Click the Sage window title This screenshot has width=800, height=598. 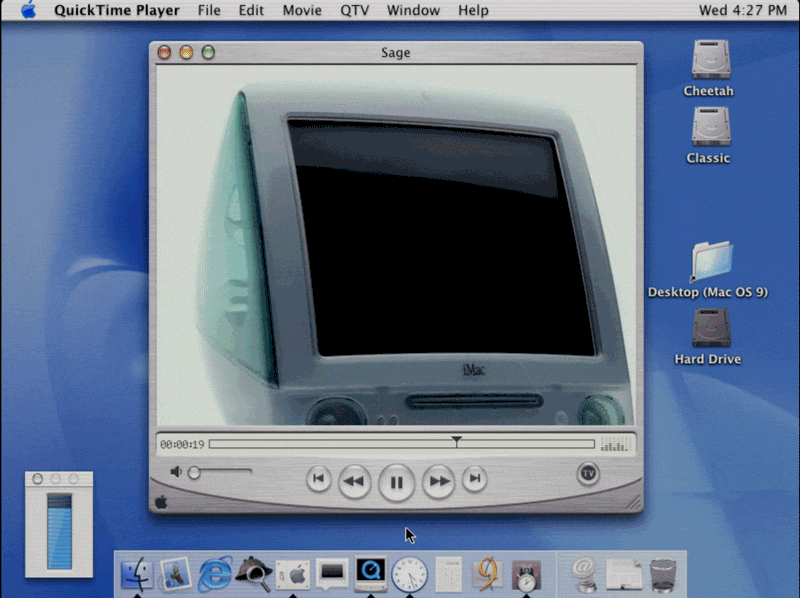click(396, 53)
